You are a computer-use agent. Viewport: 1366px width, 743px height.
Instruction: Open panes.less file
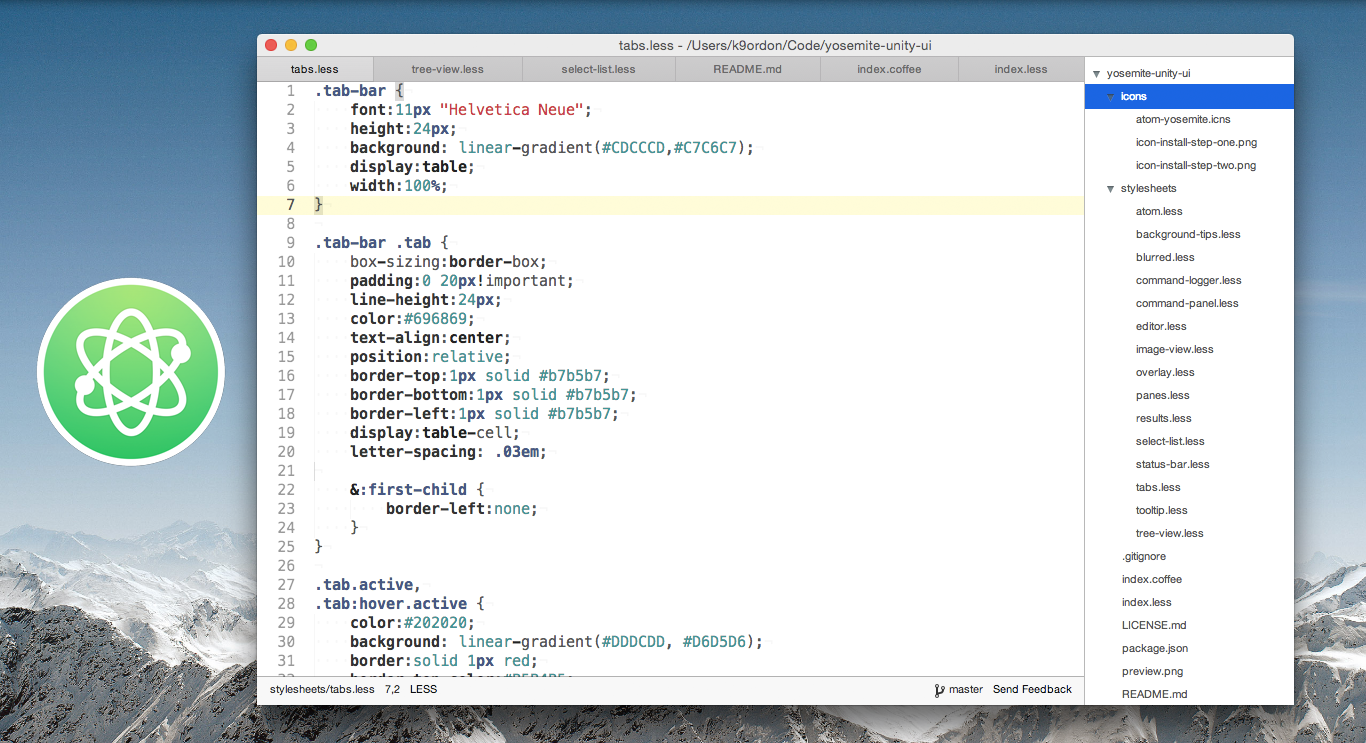coord(1163,395)
